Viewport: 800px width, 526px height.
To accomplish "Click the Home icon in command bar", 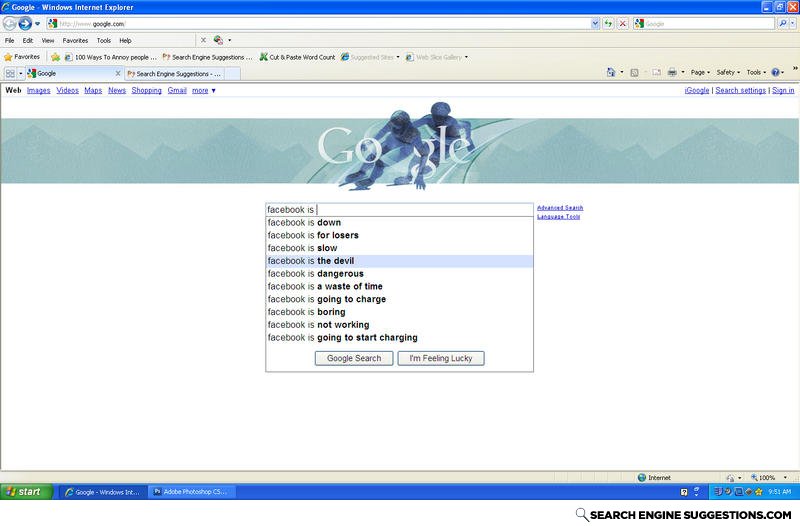I will click(611, 72).
